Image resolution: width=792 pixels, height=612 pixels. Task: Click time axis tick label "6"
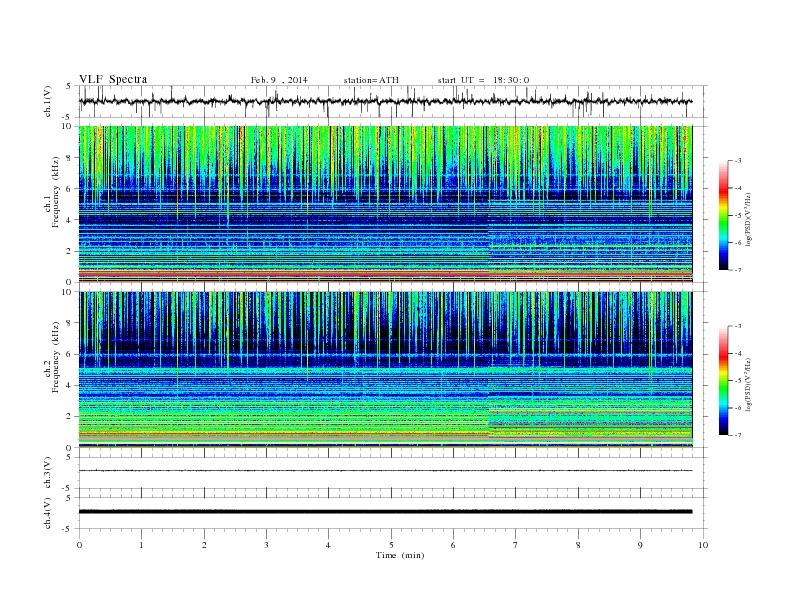[x=453, y=545]
